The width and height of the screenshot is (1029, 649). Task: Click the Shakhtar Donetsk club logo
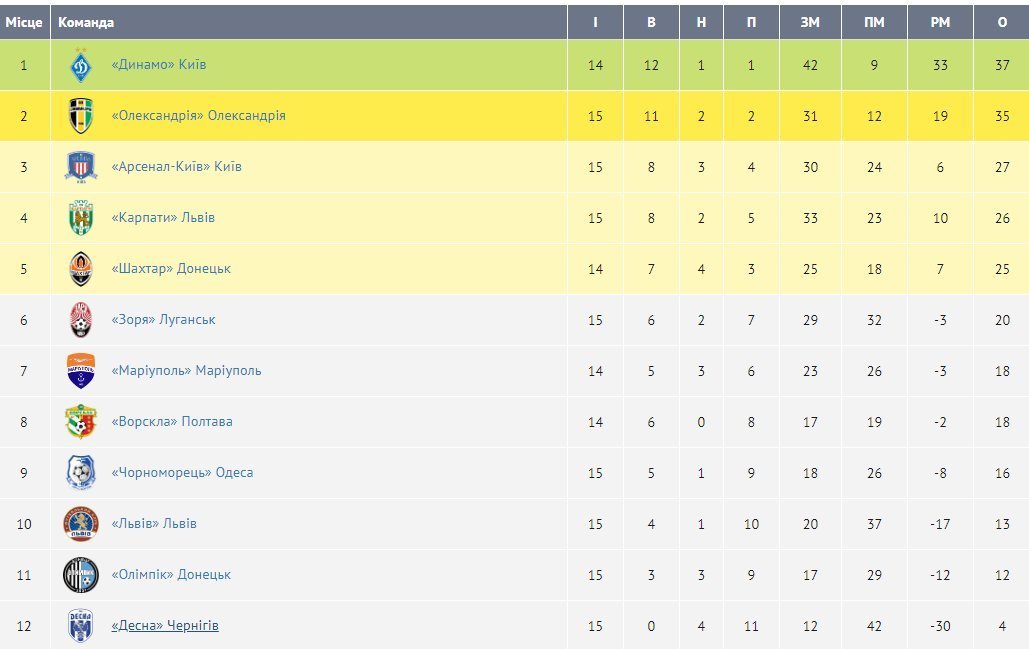(81, 269)
